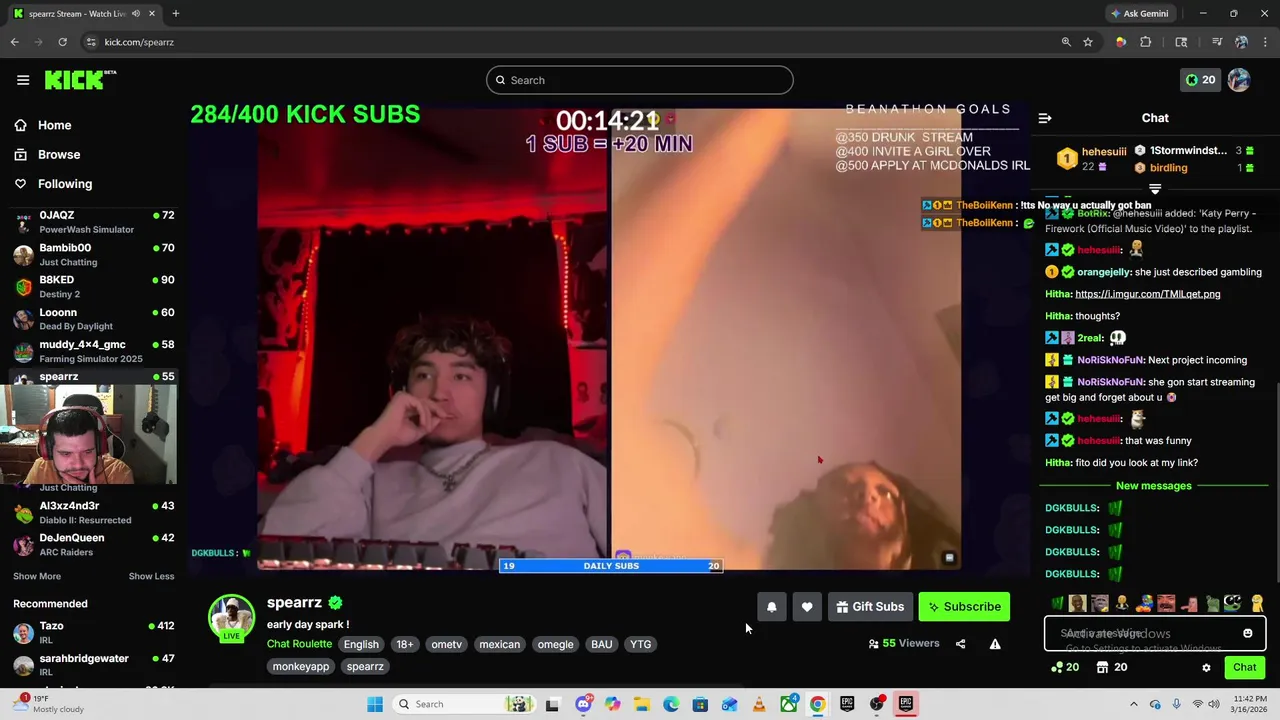Open the DeJenQueen ARC Raiders channel

pos(93,544)
